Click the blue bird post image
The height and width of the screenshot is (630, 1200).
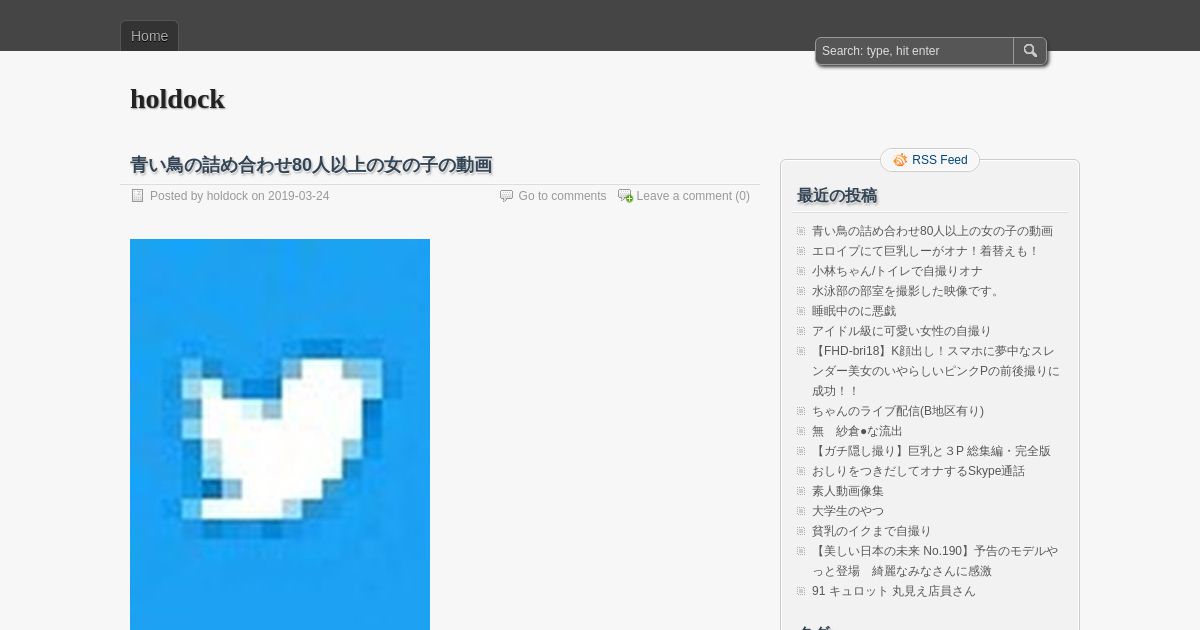tap(280, 434)
